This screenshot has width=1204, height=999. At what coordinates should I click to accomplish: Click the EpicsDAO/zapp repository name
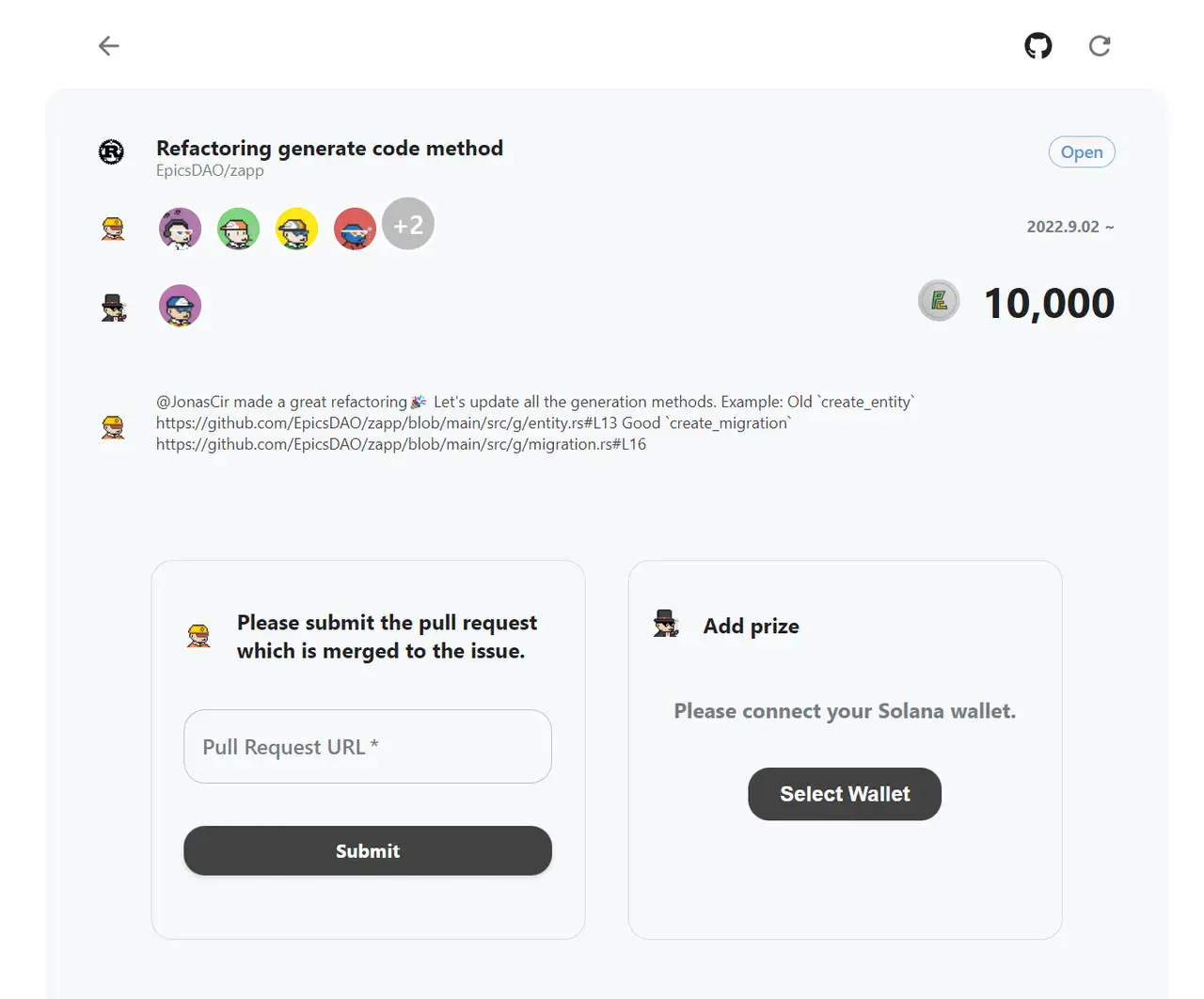click(210, 170)
